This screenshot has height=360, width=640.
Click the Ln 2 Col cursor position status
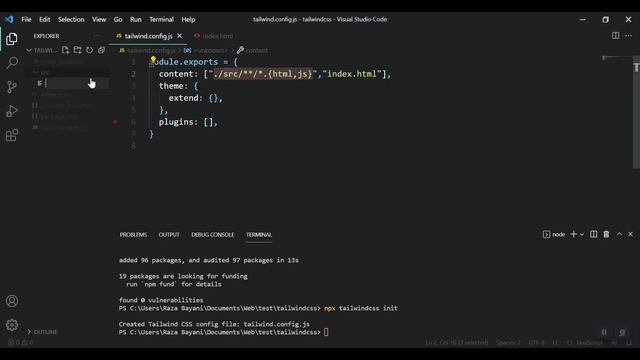[x=456, y=342]
